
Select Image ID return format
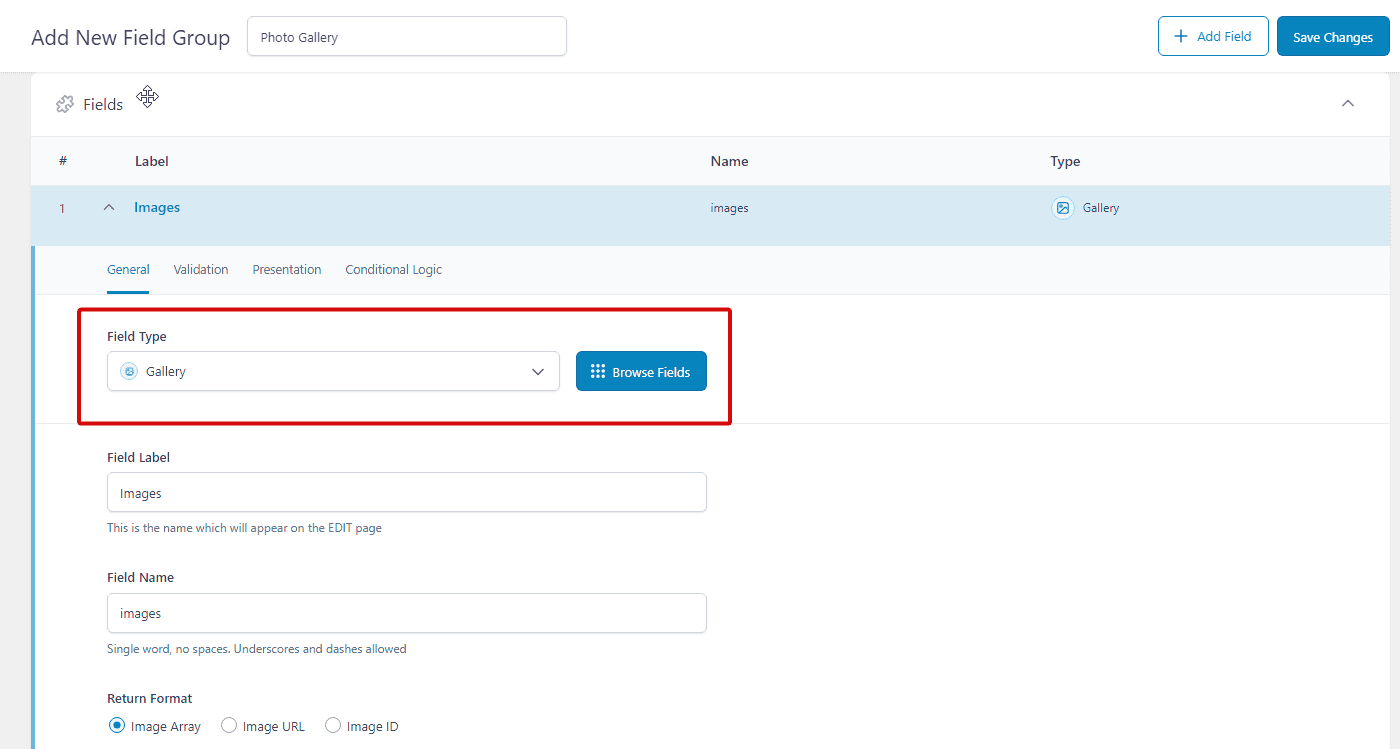click(333, 726)
